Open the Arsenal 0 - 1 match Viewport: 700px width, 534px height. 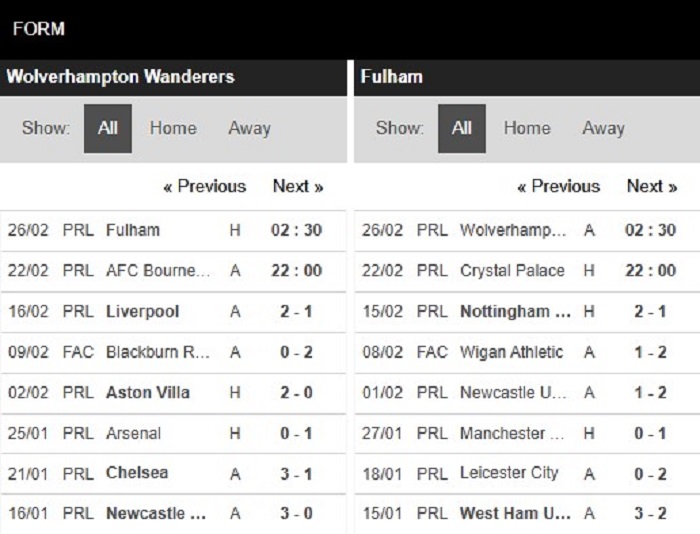click(173, 434)
